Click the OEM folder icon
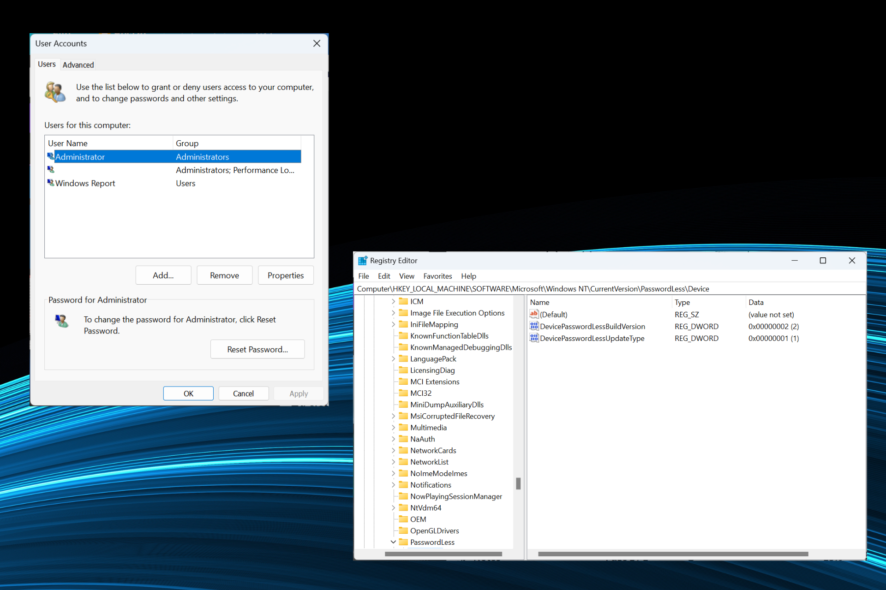 click(x=403, y=519)
